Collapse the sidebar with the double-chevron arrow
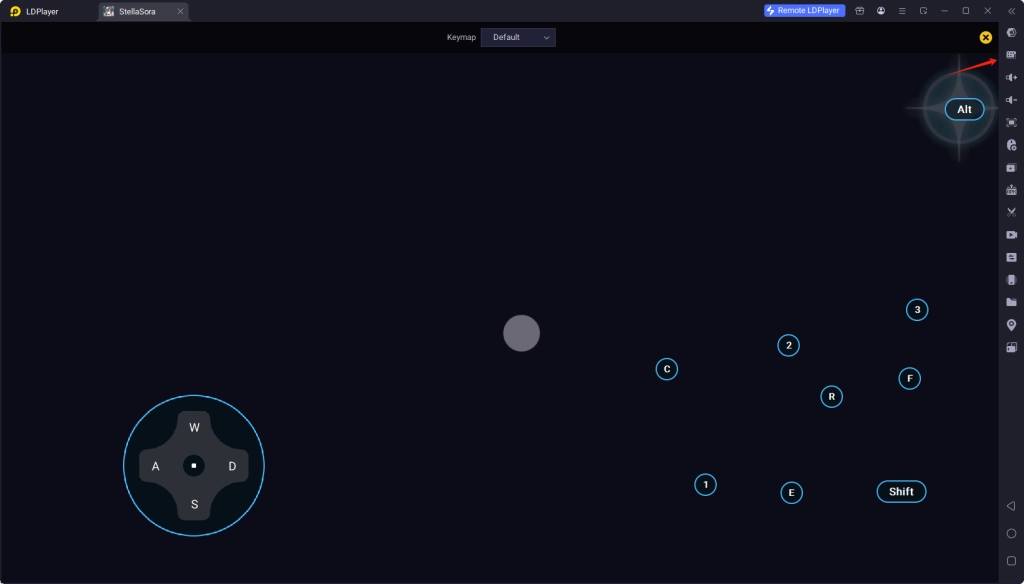1024x584 pixels. pos(1011,11)
